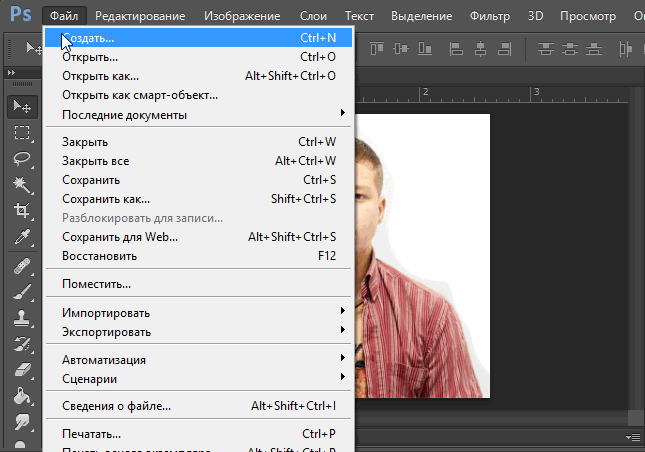Select the Clone Stamp tool

[x=21, y=318]
